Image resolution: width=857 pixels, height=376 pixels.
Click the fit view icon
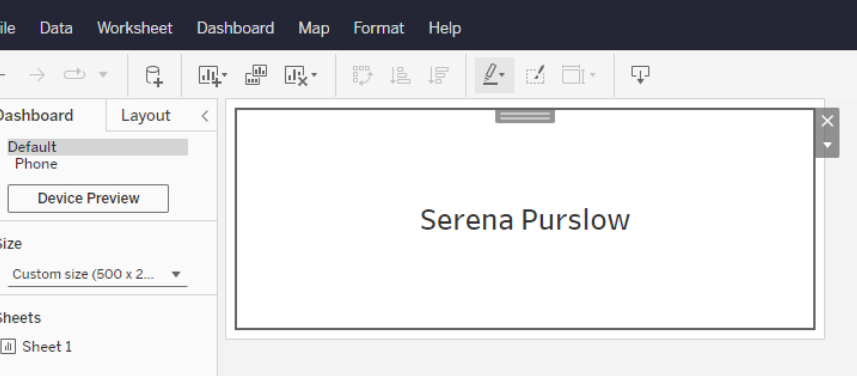(573, 75)
